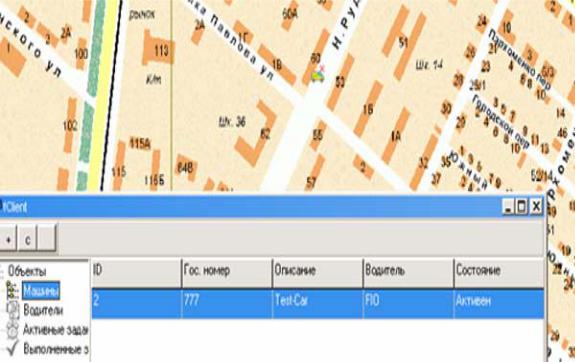The image size is (575, 362).
Task: Click the ID cell '2' in the row
Action: pos(136,303)
